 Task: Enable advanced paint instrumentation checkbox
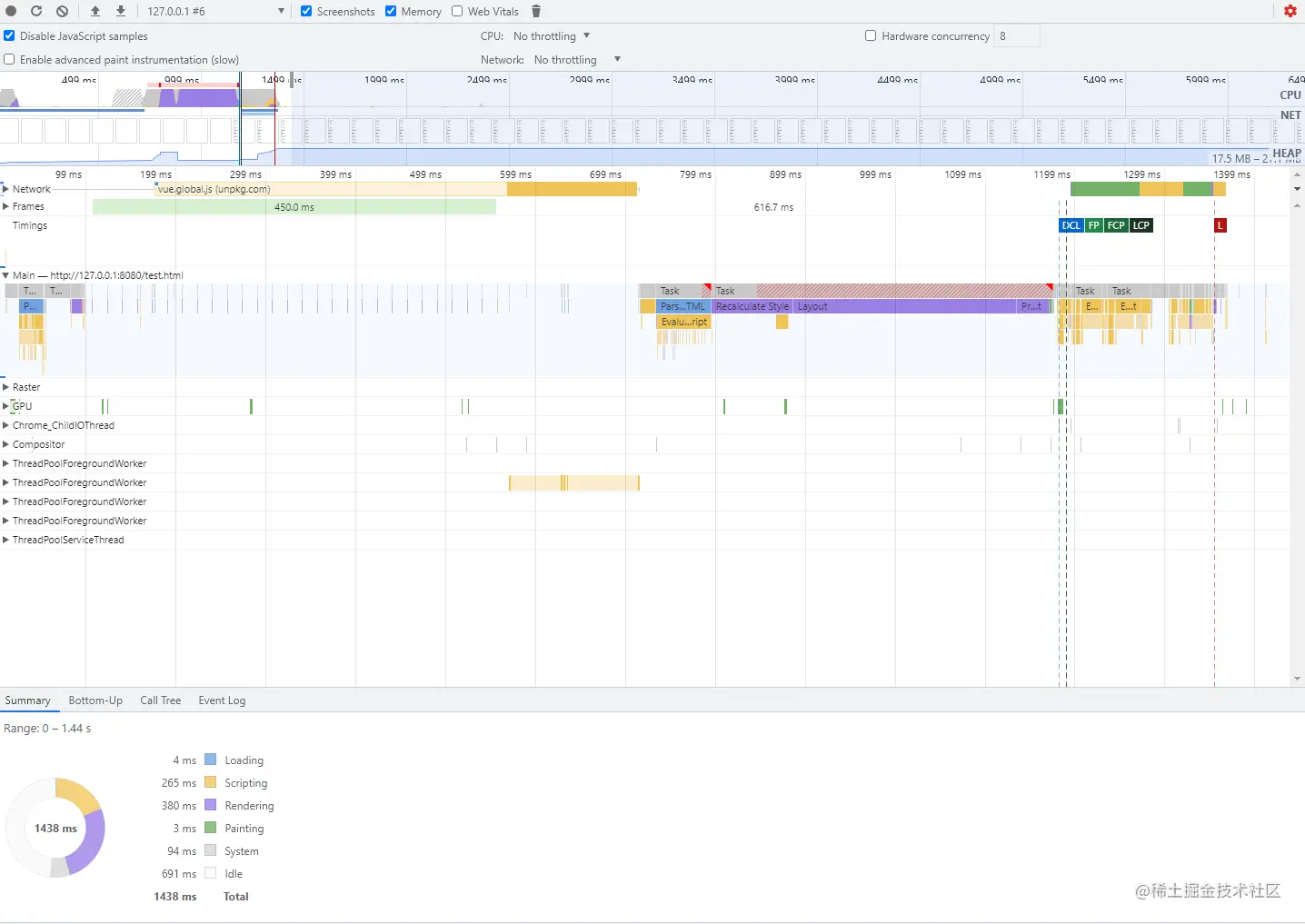coord(9,59)
